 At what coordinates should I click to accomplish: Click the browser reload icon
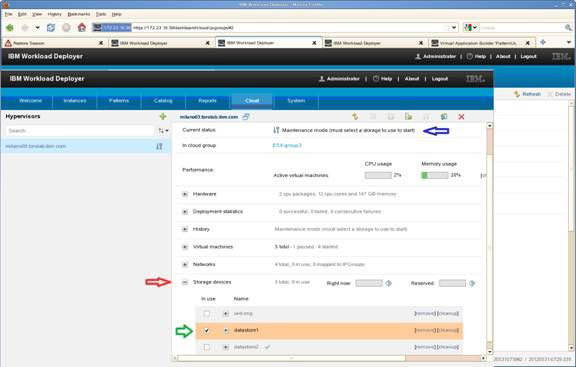[x=51, y=28]
